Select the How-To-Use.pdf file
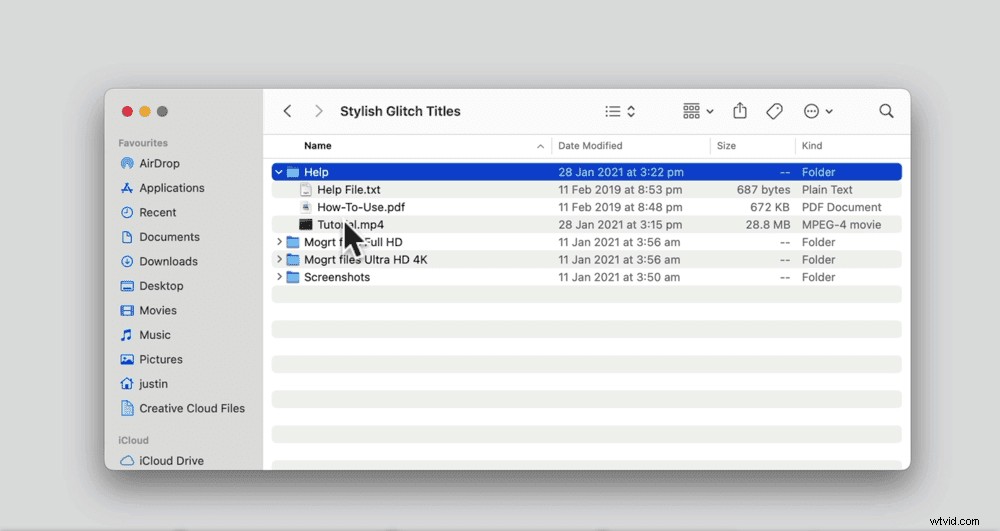This screenshot has height=531, width=1000. [x=360, y=207]
